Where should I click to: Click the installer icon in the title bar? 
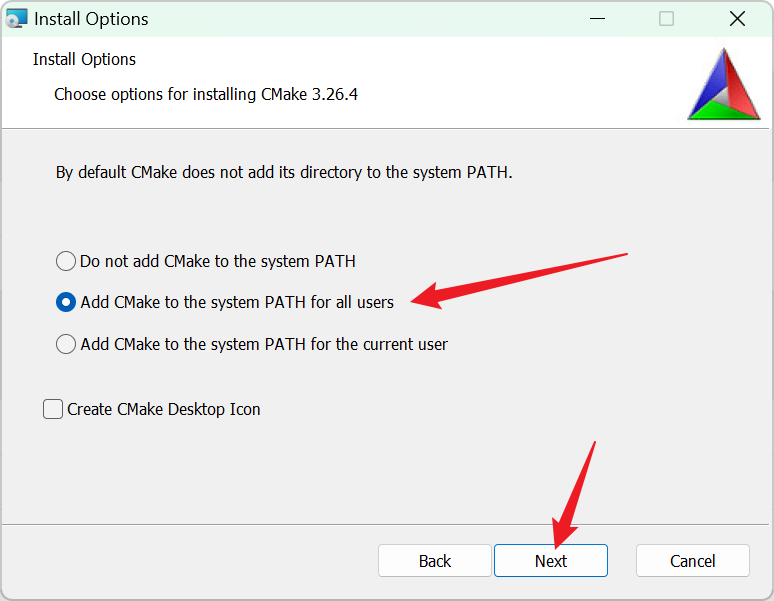[x=16, y=19]
